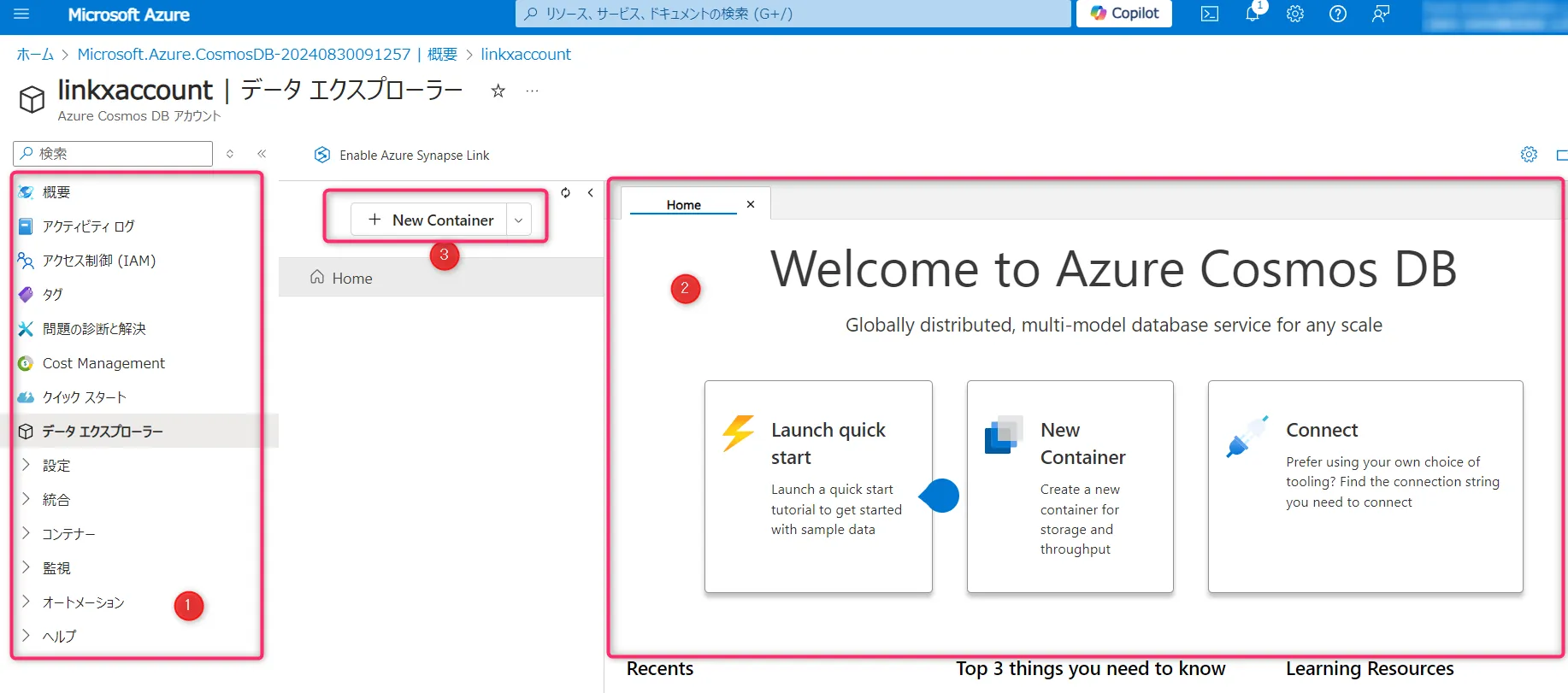Favorite linkxaccount with the star icon

pos(498,91)
